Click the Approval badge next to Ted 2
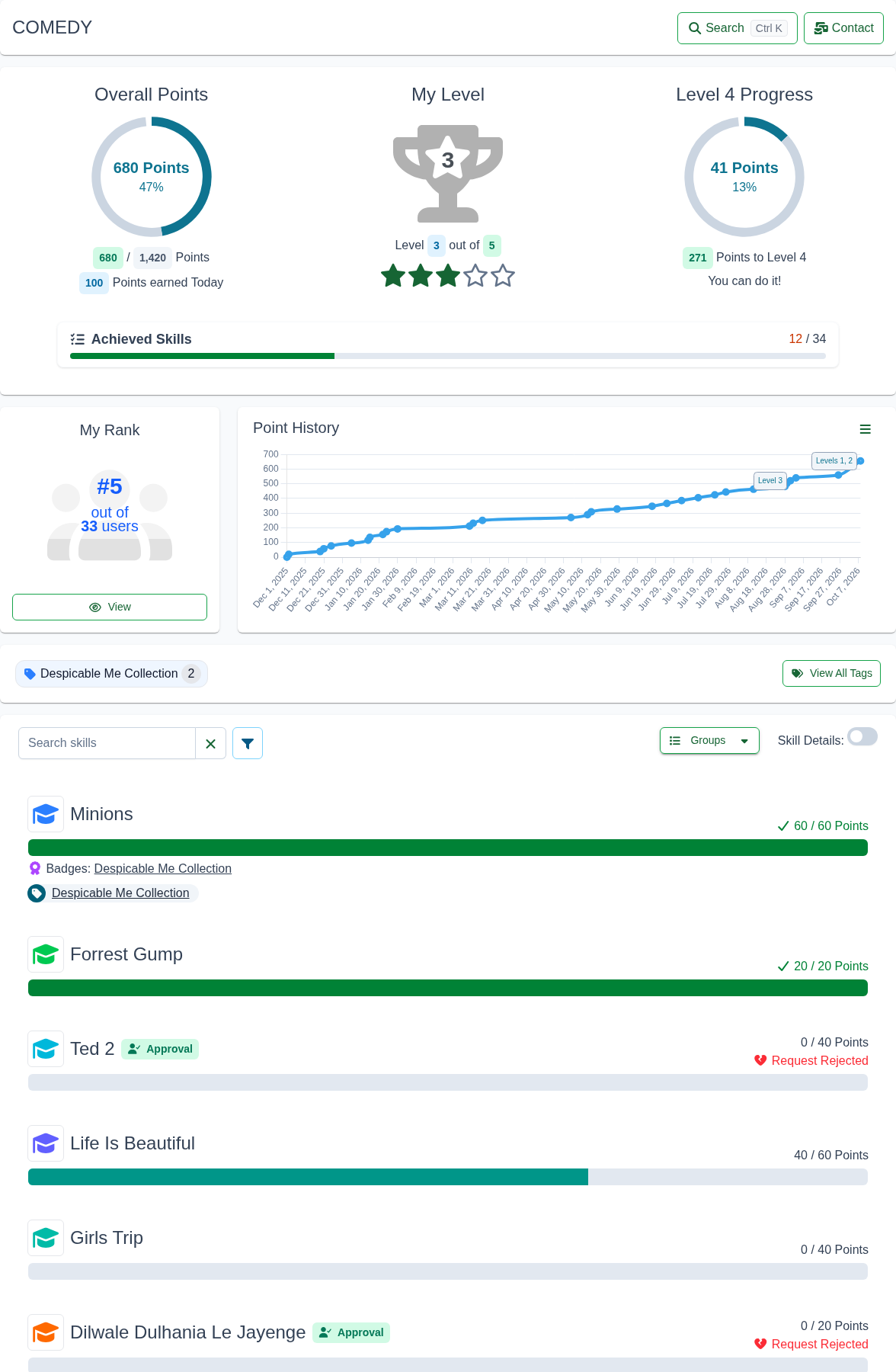The image size is (896, 1372). 160,1050
